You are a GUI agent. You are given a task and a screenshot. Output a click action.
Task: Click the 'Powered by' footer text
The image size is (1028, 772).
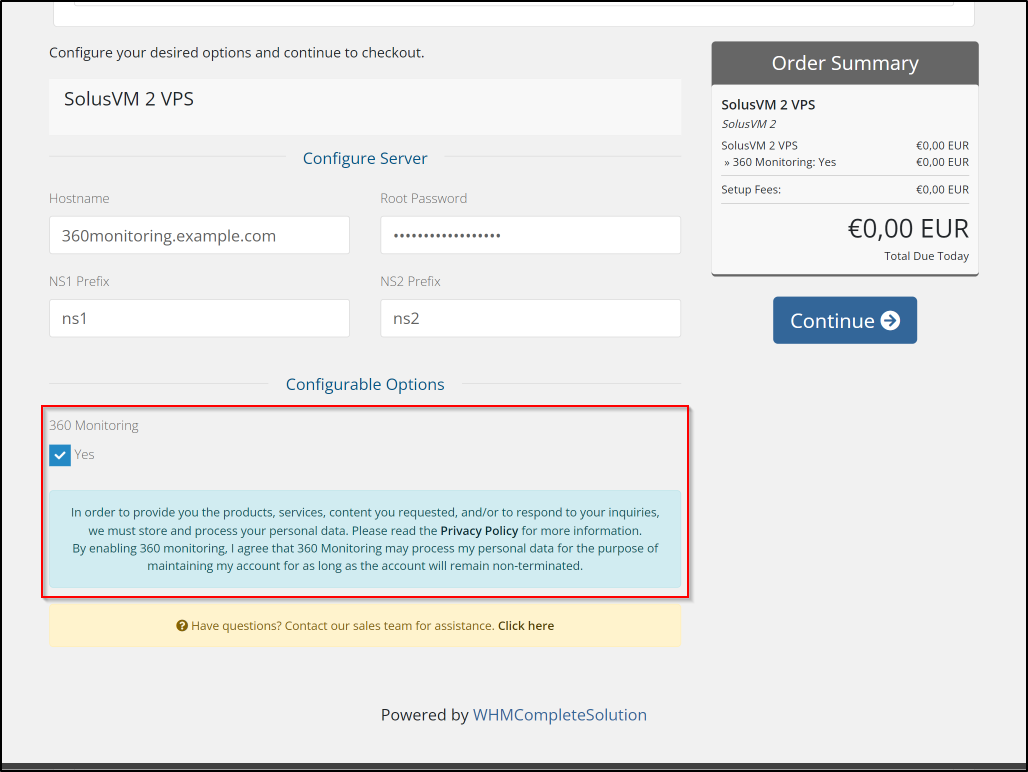click(x=424, y=715)
